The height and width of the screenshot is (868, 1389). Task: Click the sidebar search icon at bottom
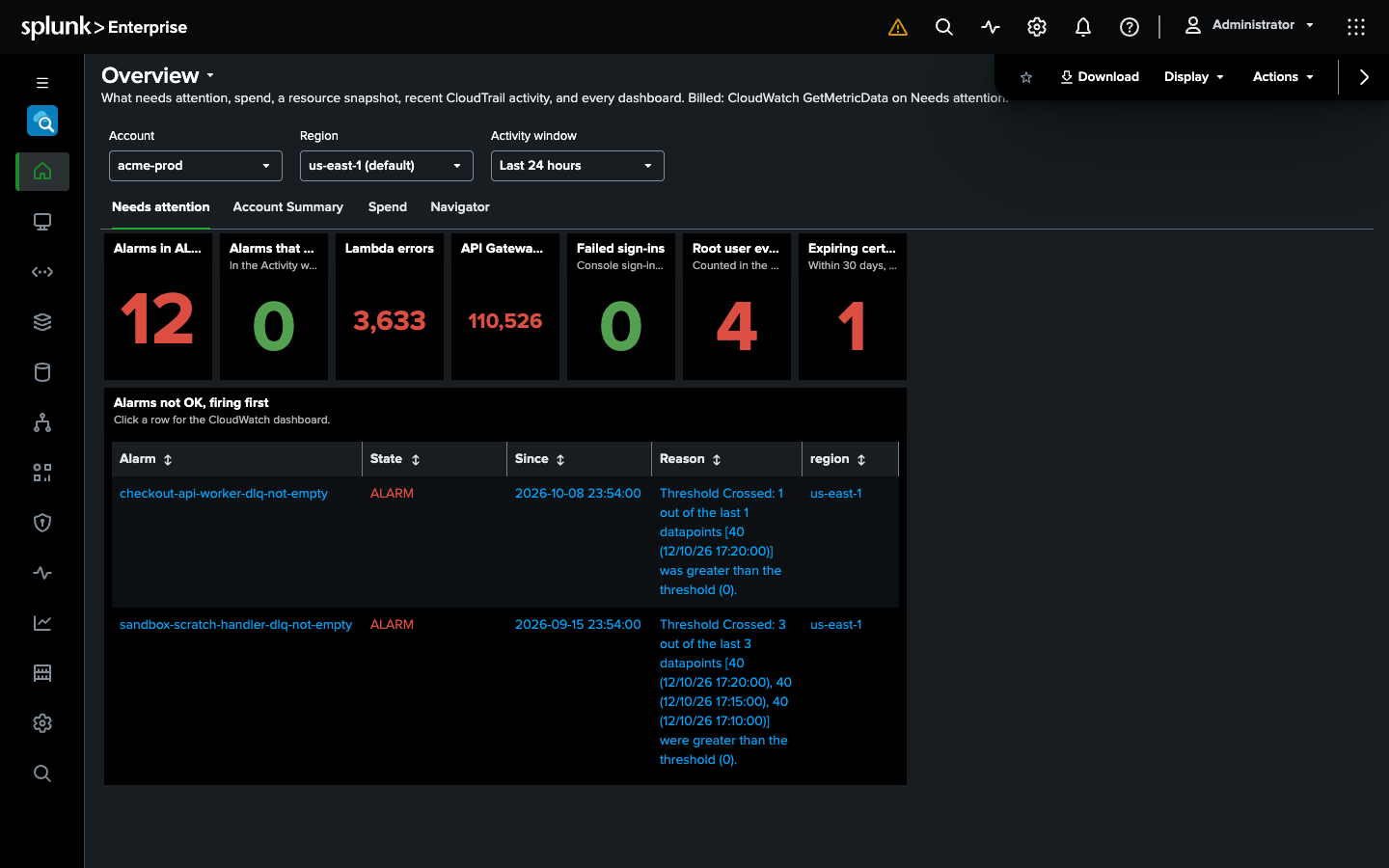(42, 773)
